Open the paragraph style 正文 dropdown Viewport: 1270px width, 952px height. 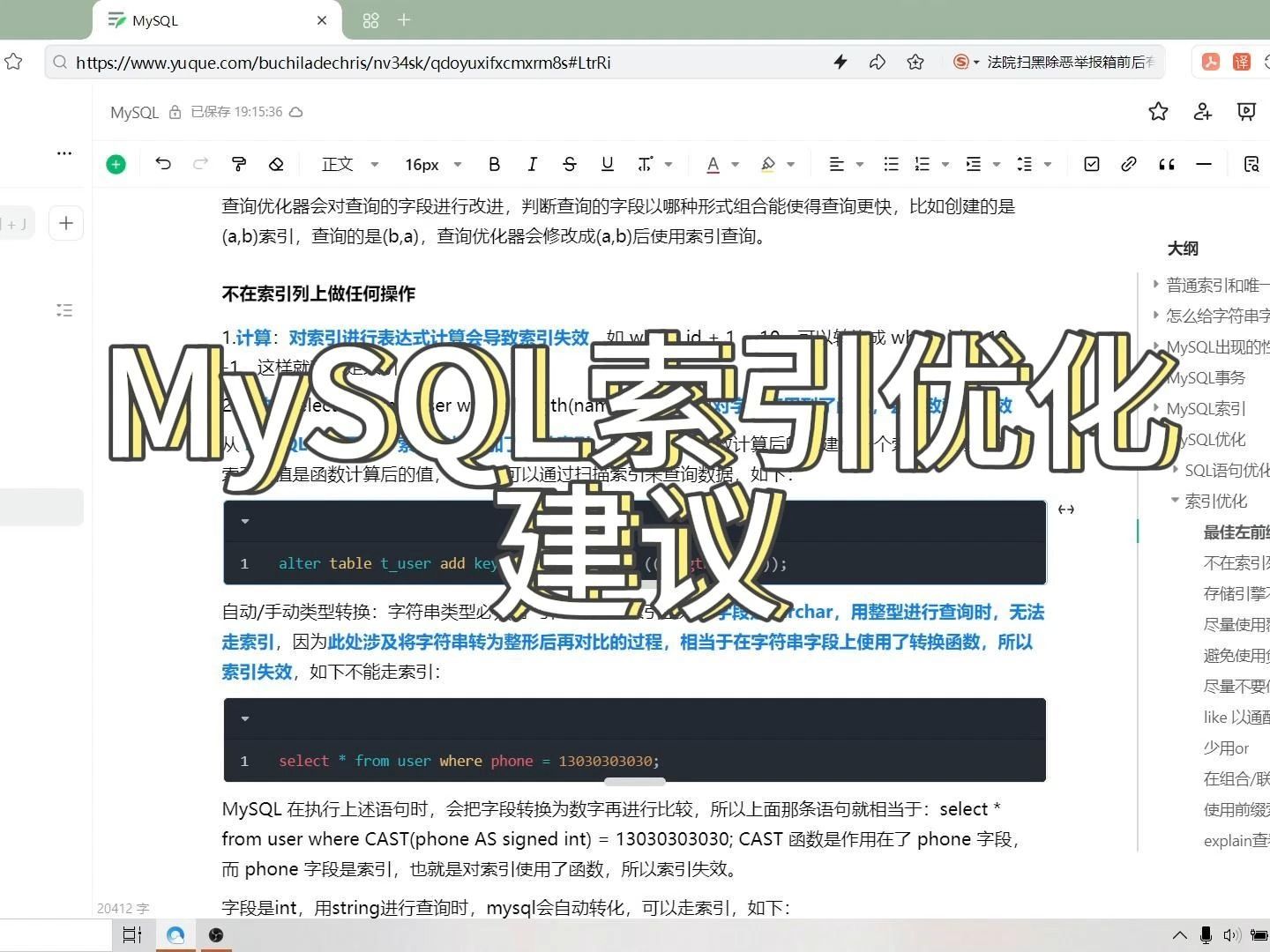[x=349, y=164]
